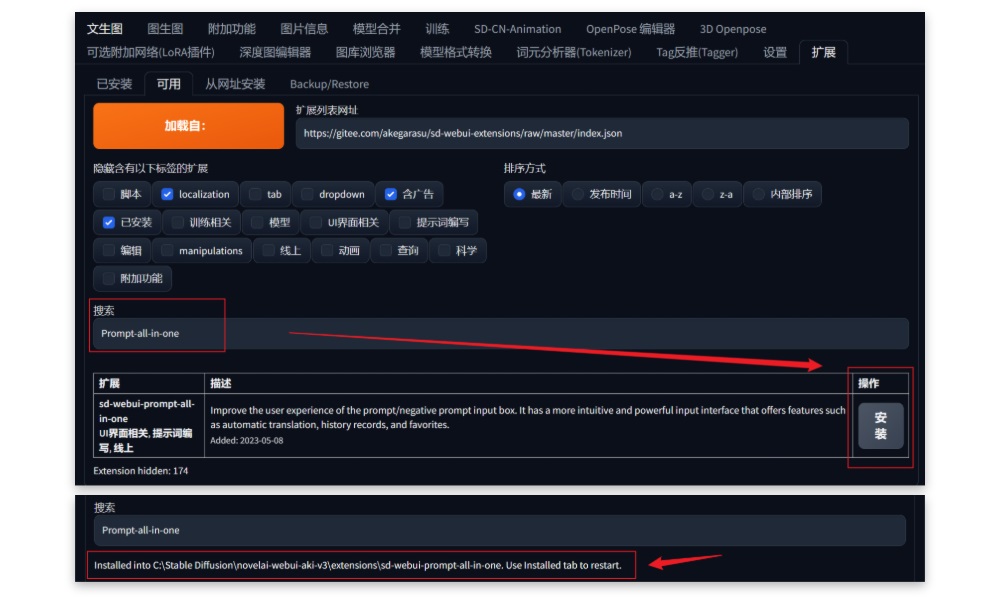1000x597 pixels.
Task: Click the sd-webui-prompt-all-in-one extension name
Action: click(147, 411)
